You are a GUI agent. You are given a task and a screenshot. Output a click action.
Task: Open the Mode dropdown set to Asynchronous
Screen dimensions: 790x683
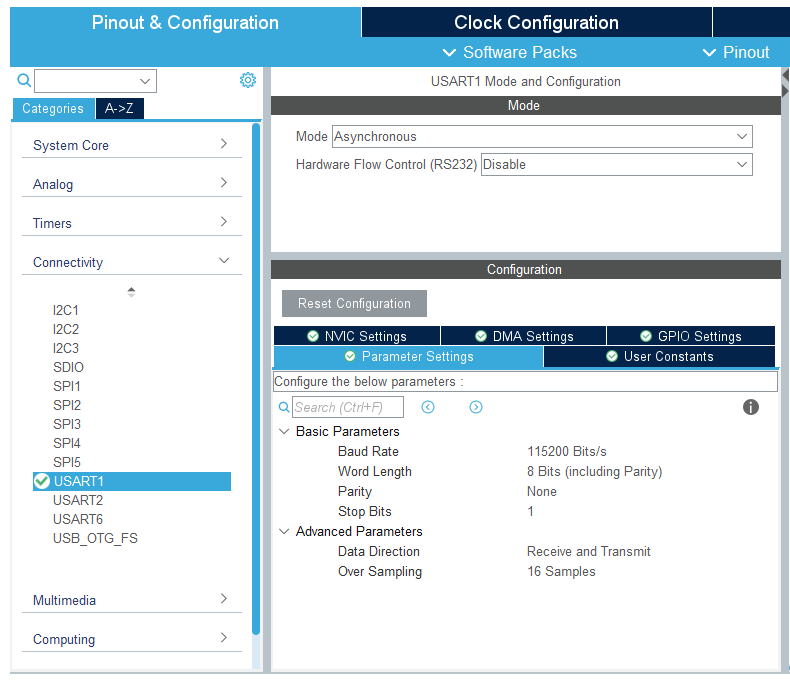541,137
